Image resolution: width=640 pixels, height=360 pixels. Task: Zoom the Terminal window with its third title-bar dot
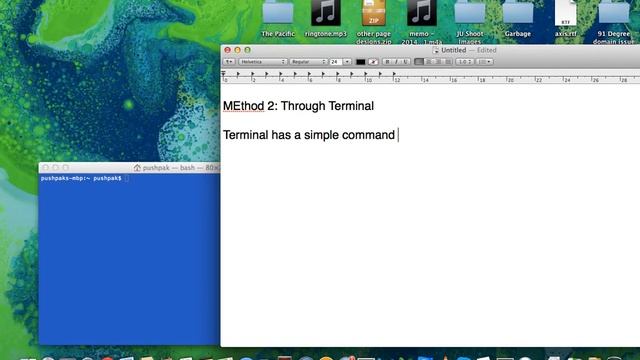(66, 168)
